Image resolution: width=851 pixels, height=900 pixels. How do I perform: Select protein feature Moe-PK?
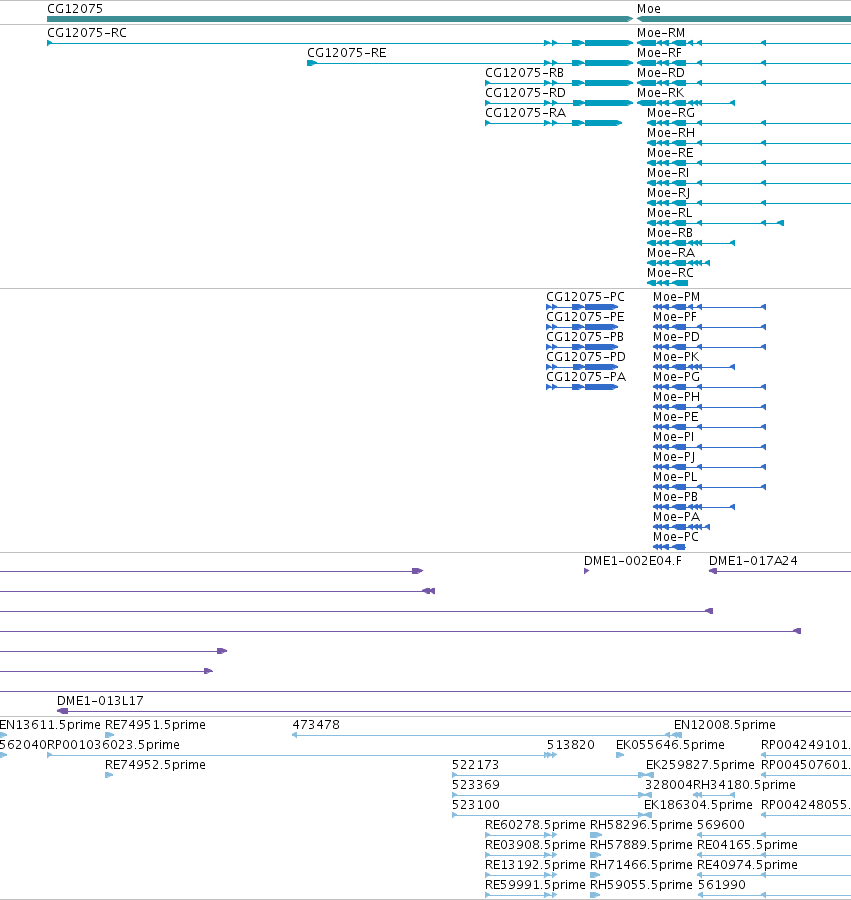click(x=675, y=358)
